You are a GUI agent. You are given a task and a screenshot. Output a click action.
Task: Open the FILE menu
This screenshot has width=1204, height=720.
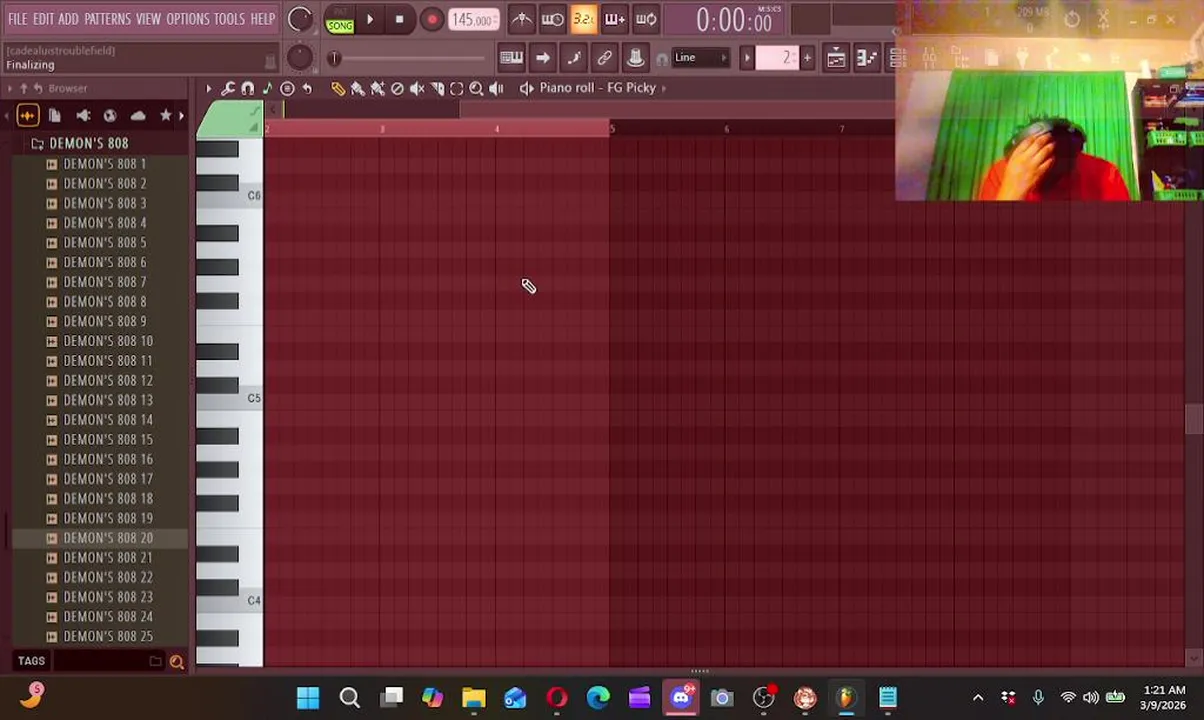(18, 19)
